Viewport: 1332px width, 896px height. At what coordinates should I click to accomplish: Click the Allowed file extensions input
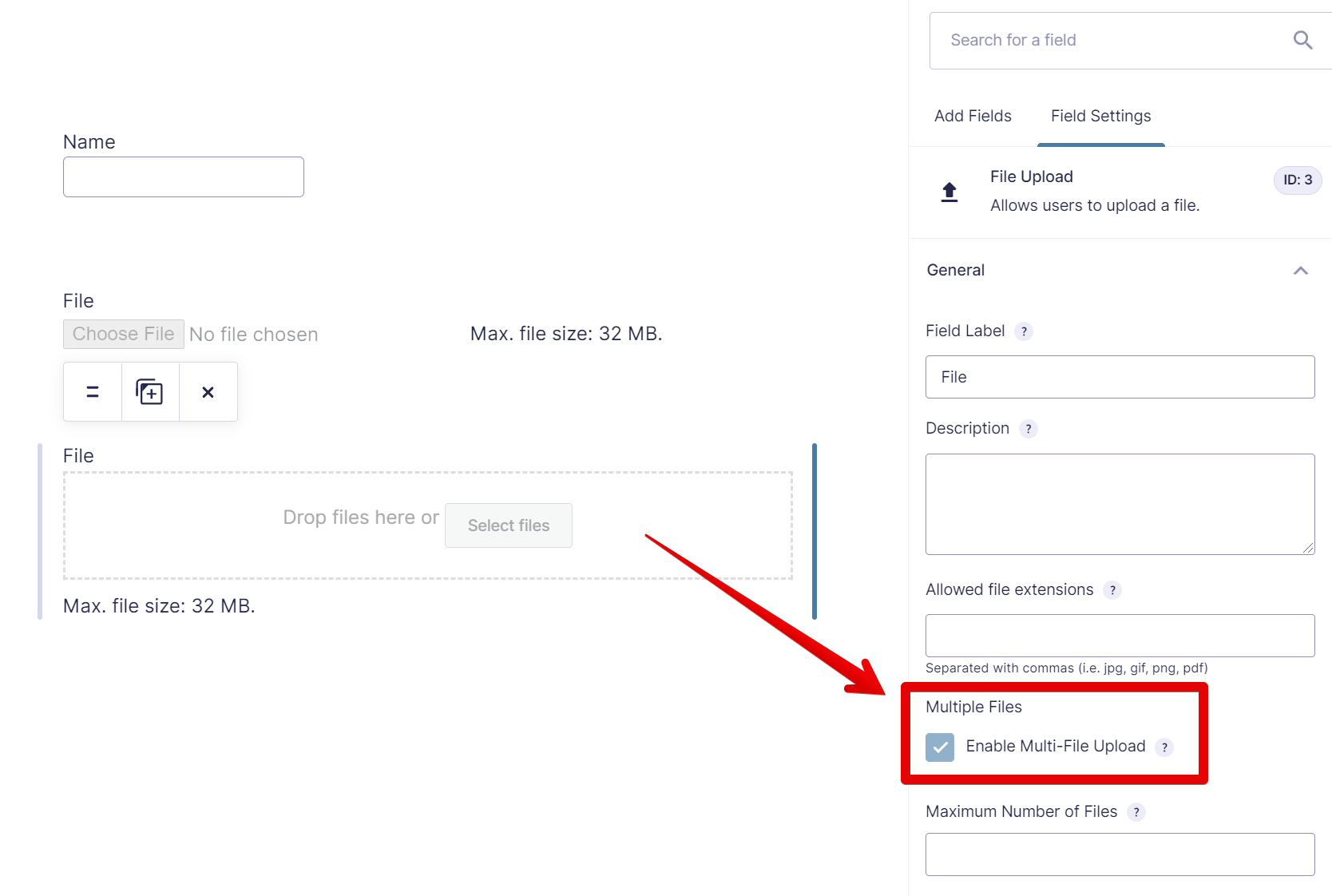coord(1120,636)
